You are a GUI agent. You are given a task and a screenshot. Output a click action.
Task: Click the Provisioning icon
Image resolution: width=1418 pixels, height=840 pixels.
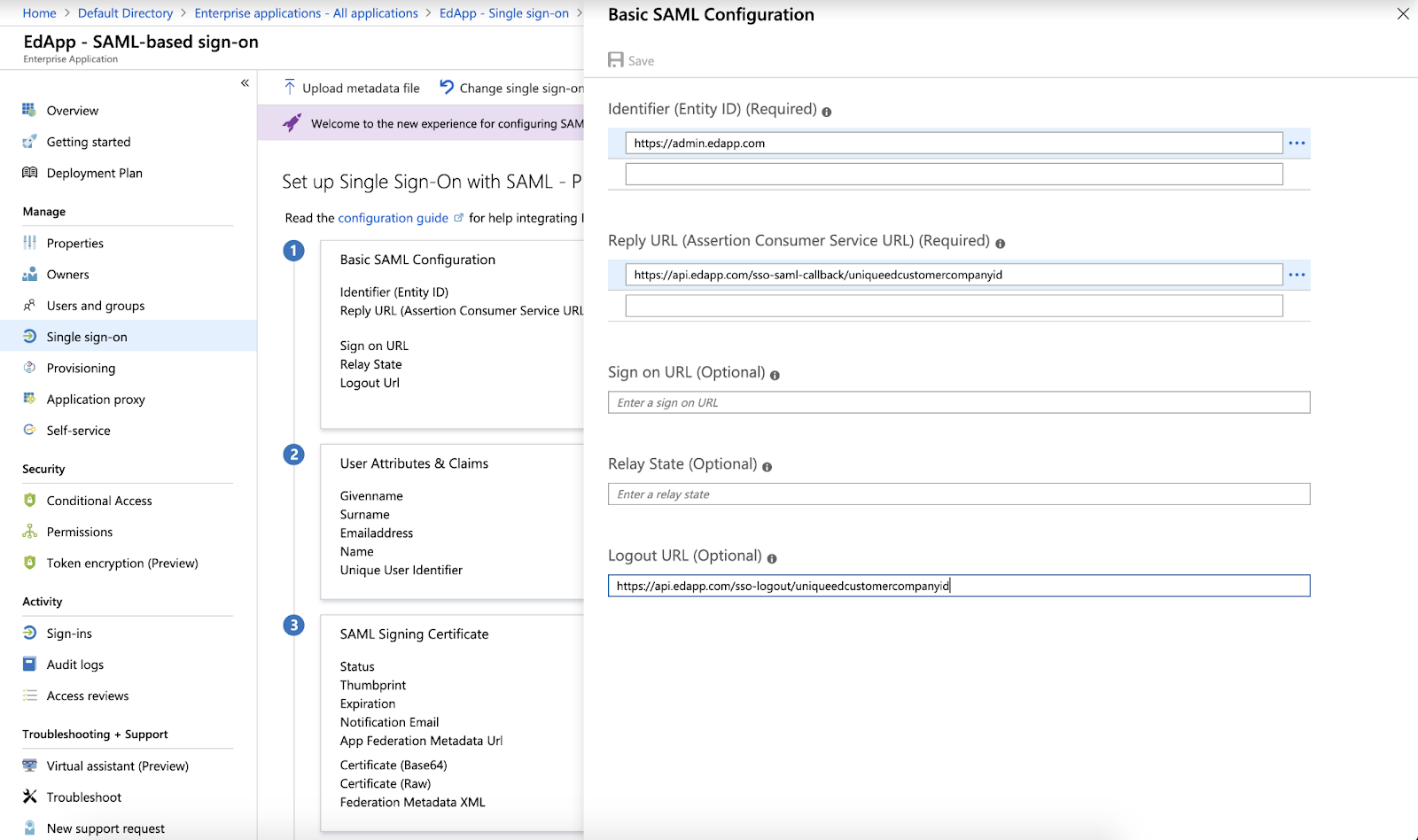tap(29, 368)
